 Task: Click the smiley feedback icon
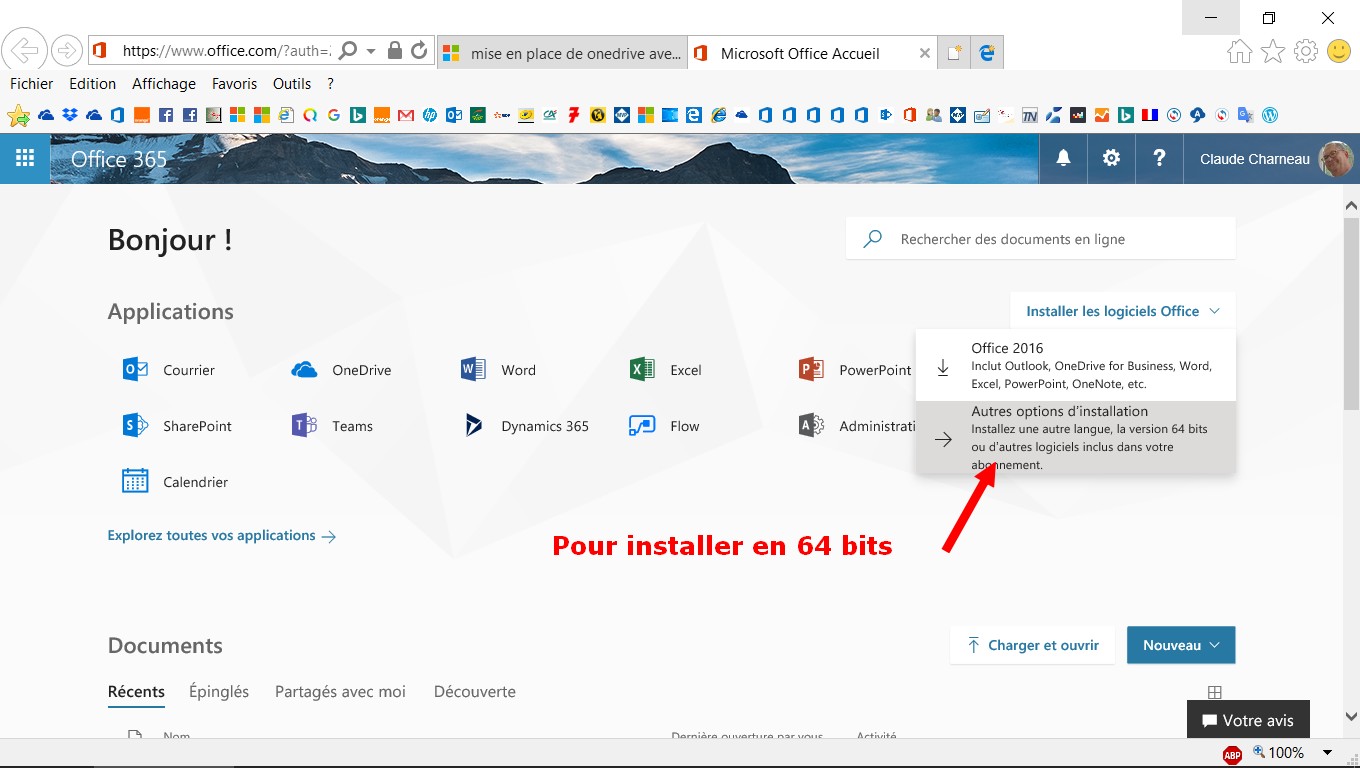point(1339,51)
